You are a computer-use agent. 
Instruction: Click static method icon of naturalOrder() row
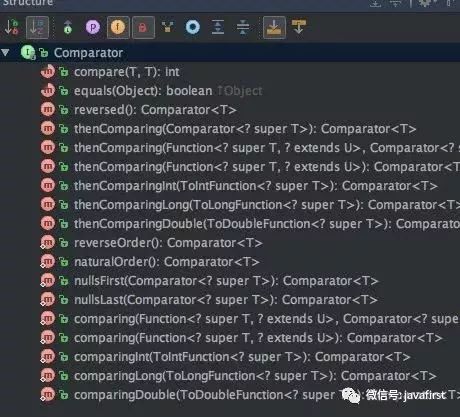pos(47,261)
